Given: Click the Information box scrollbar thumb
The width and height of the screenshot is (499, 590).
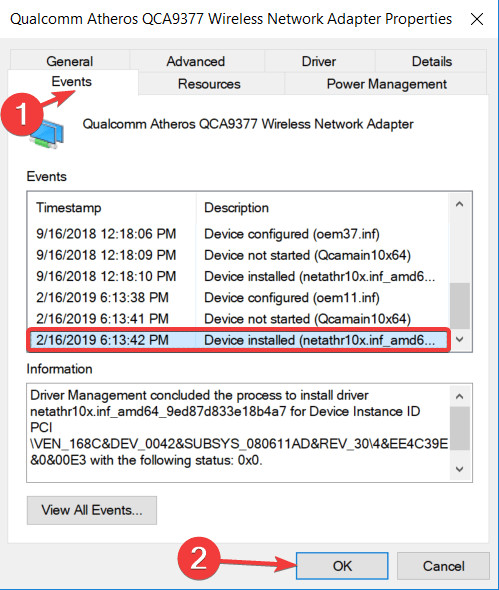Looking at the screenshot, I should pos(460,428).
